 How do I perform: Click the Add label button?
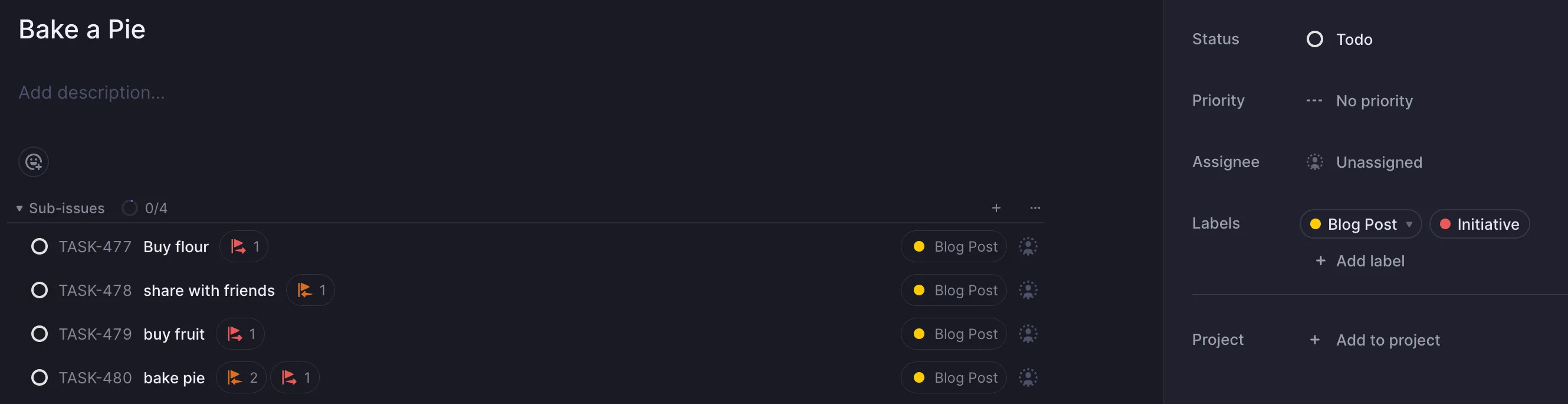tap(1360, 261)
